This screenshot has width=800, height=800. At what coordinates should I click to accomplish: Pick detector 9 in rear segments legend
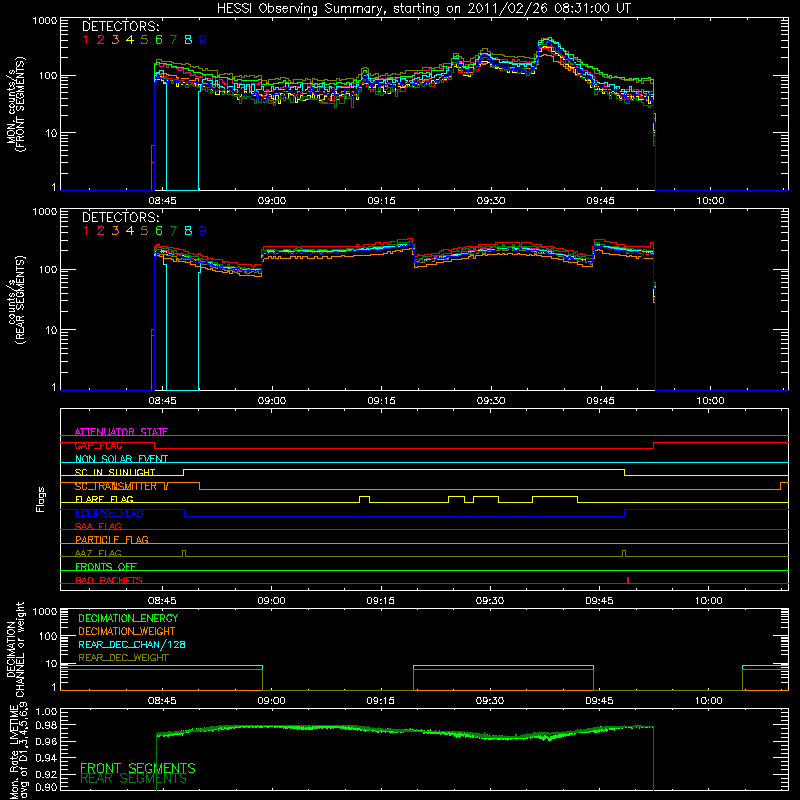(203, 231)
